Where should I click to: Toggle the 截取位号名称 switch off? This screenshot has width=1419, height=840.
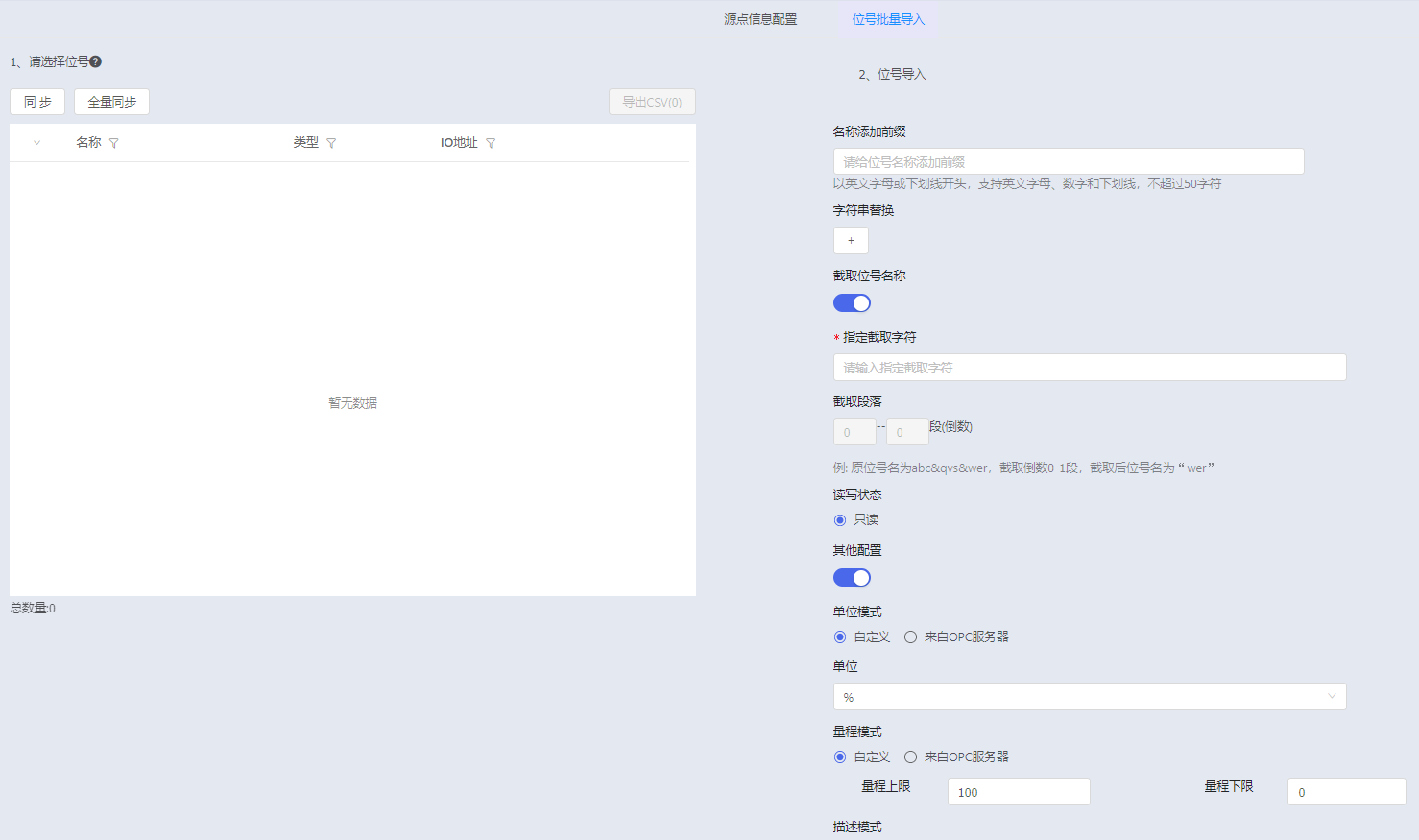pyautogui.click(x=852, y=303)
